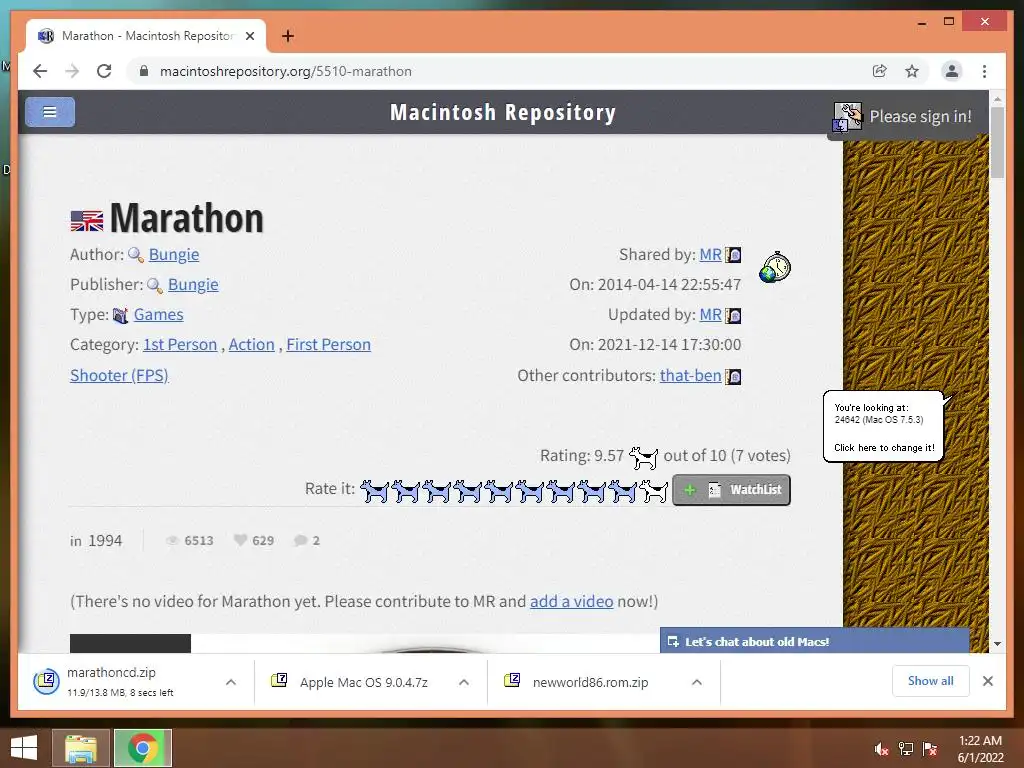Image resolution: width=1024 pixels, height=768 pixels.
Task: Show all downloads
Action: 931,681
